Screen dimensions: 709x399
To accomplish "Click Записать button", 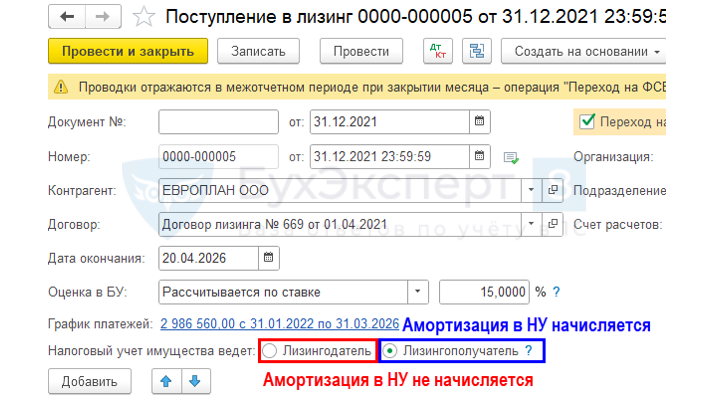I will (x=258, y=51).
